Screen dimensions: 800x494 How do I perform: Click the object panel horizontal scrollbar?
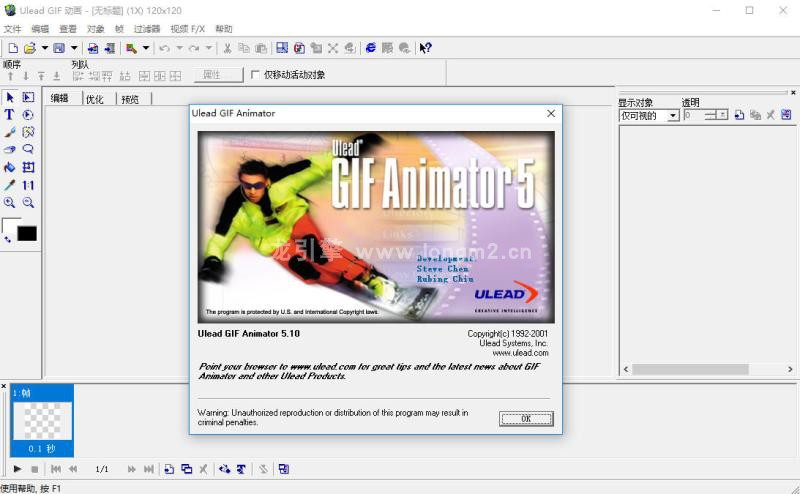pyautogui.click(x=708, y=369)
